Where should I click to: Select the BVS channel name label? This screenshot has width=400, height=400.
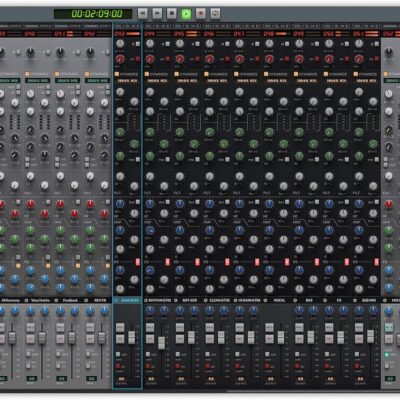pos(309,300)
